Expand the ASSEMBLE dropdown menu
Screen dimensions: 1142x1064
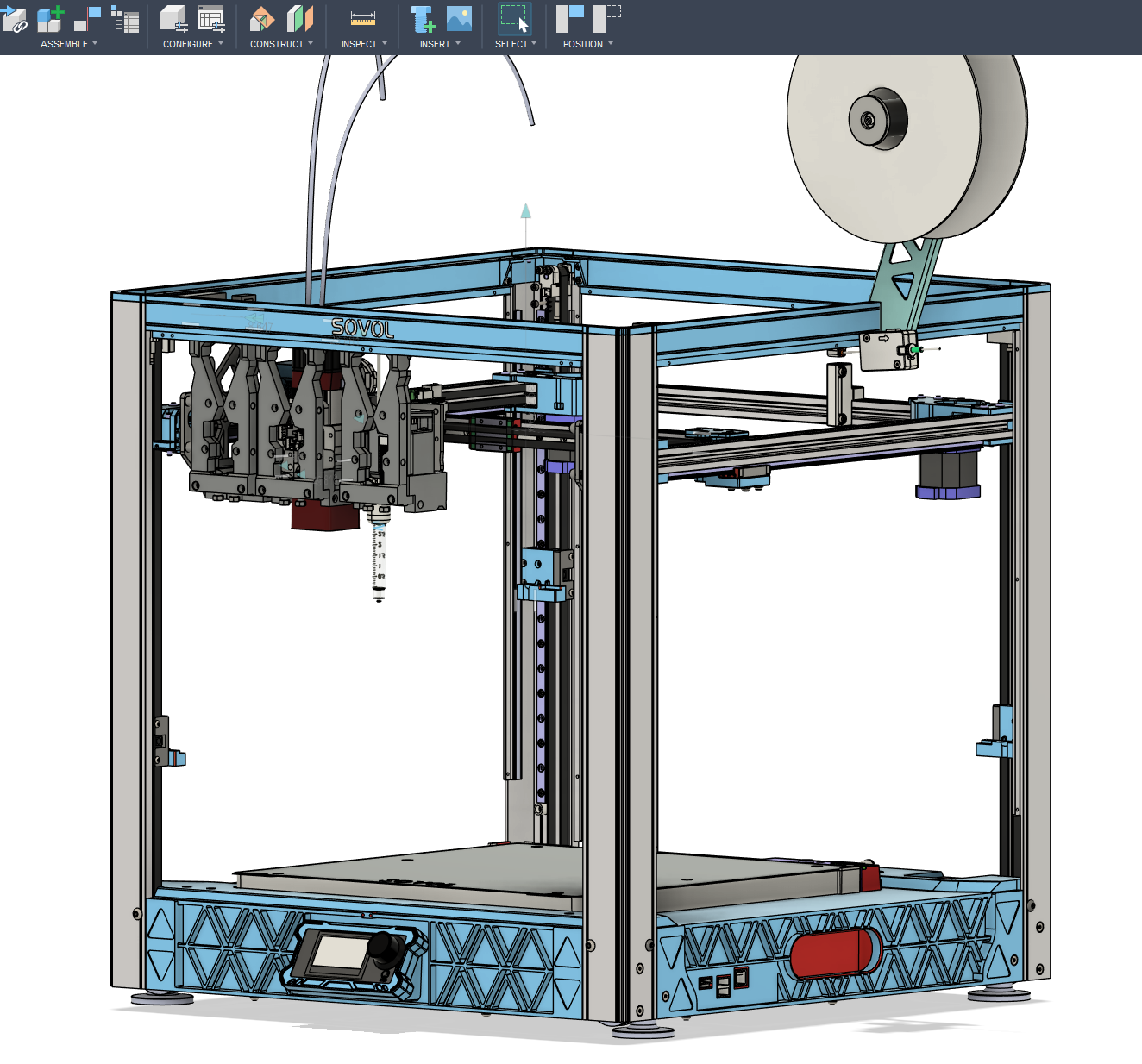(69, 44)
